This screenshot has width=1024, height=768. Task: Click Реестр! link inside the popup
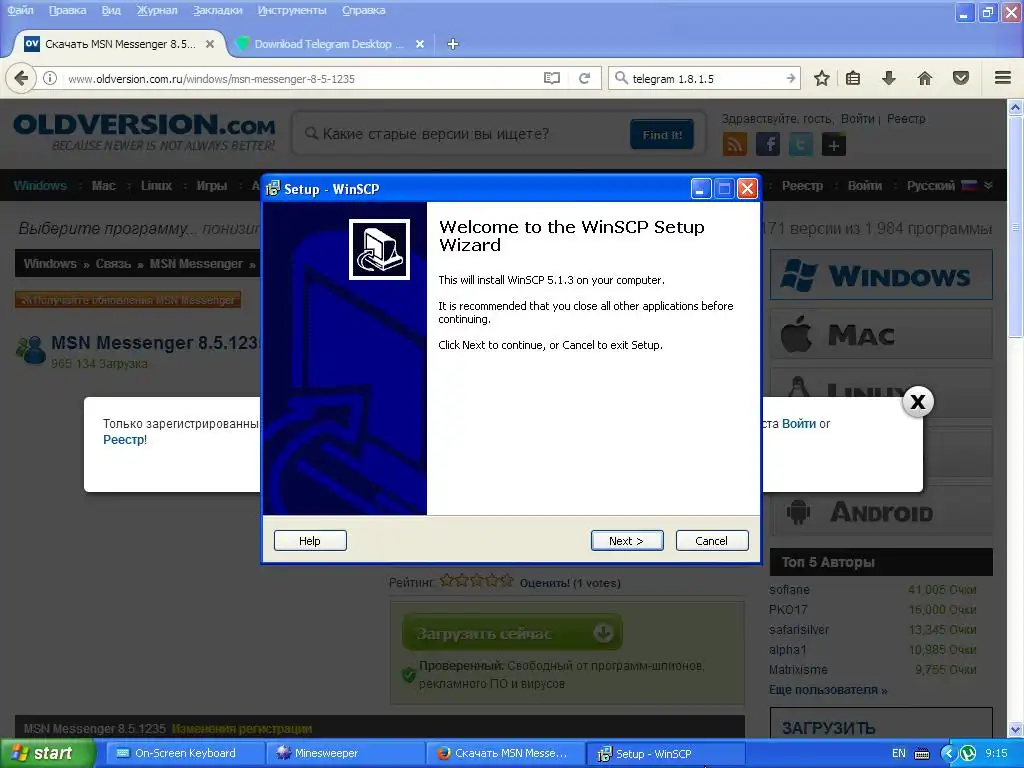point(125,440)
